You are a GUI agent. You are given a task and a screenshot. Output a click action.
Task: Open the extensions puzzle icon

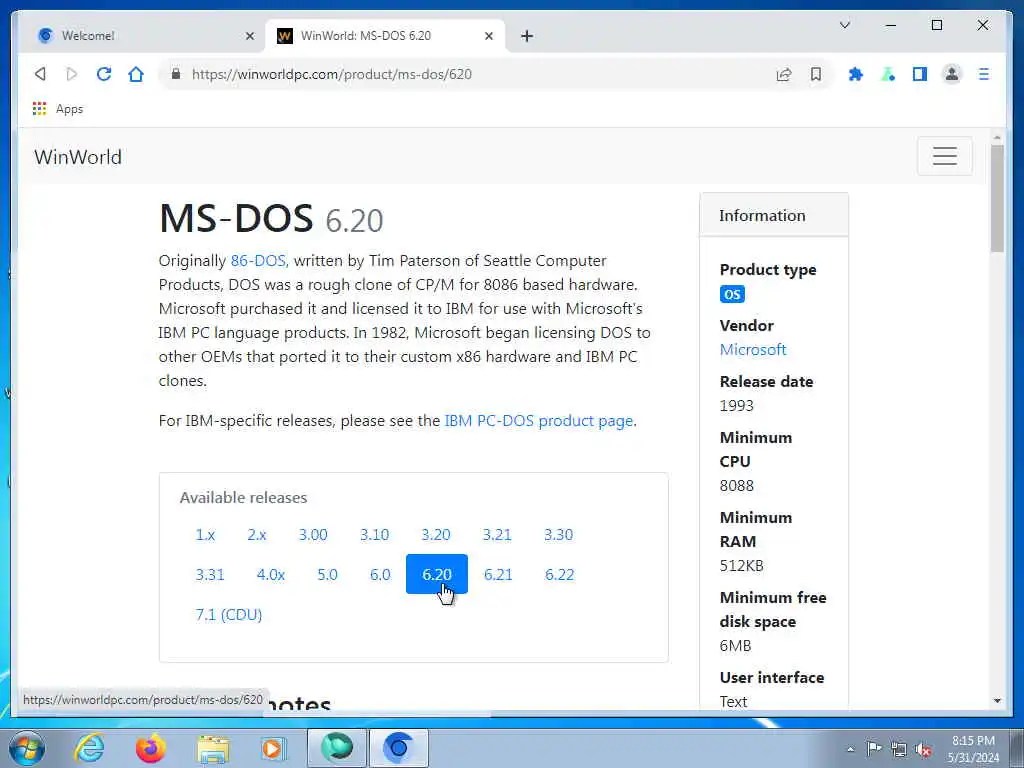[x=856, y=74]
